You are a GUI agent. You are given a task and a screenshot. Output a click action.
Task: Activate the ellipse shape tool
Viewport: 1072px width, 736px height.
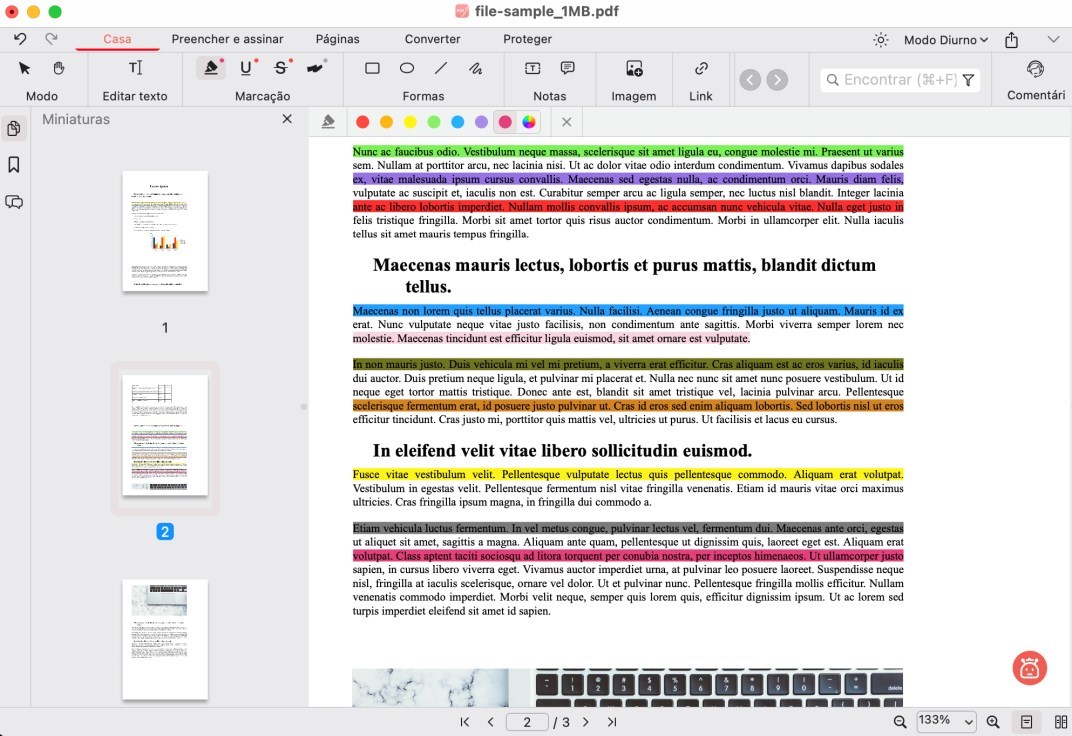[407, 68]
